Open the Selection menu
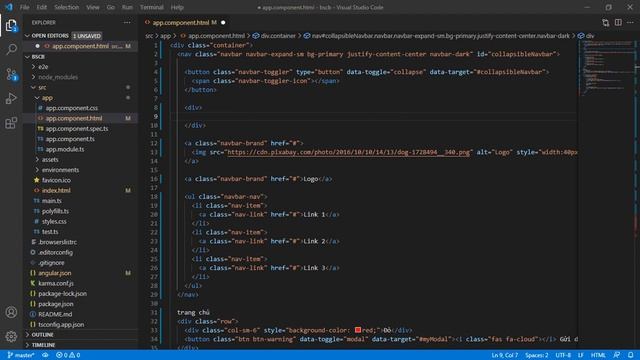 click(67, 7)
